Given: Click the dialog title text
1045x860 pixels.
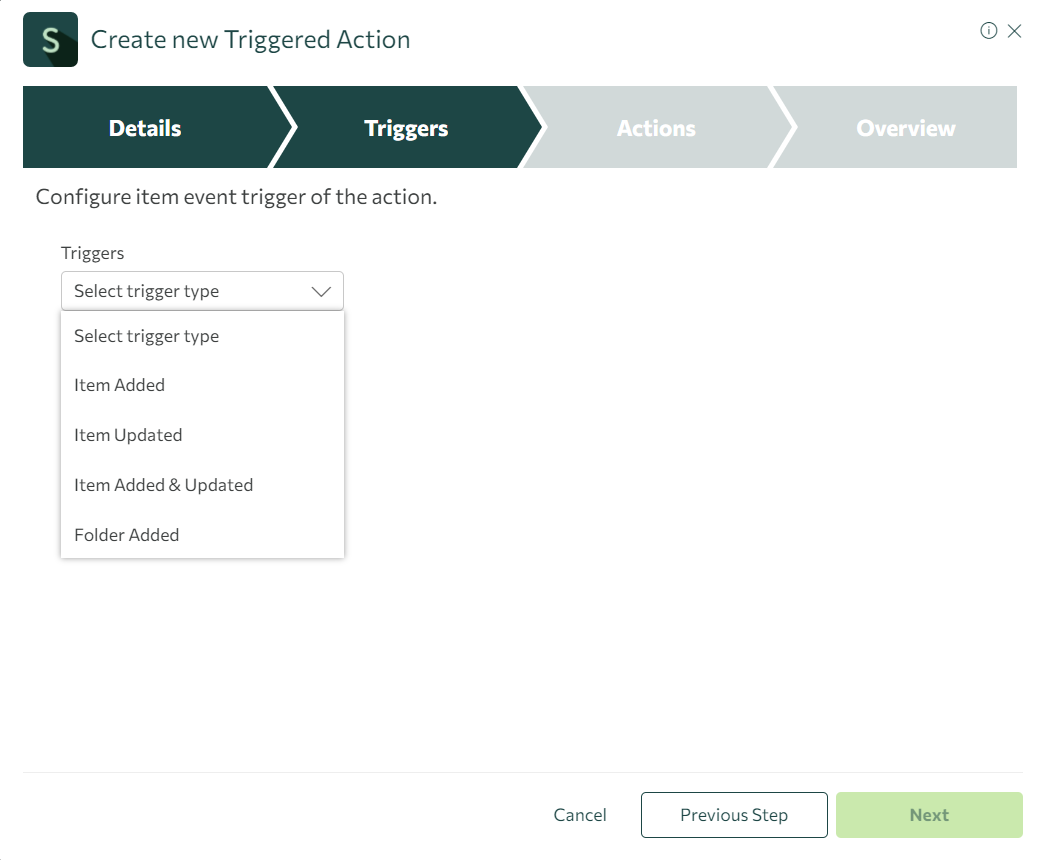Looking at the screenshot, I should click(250, 40).
